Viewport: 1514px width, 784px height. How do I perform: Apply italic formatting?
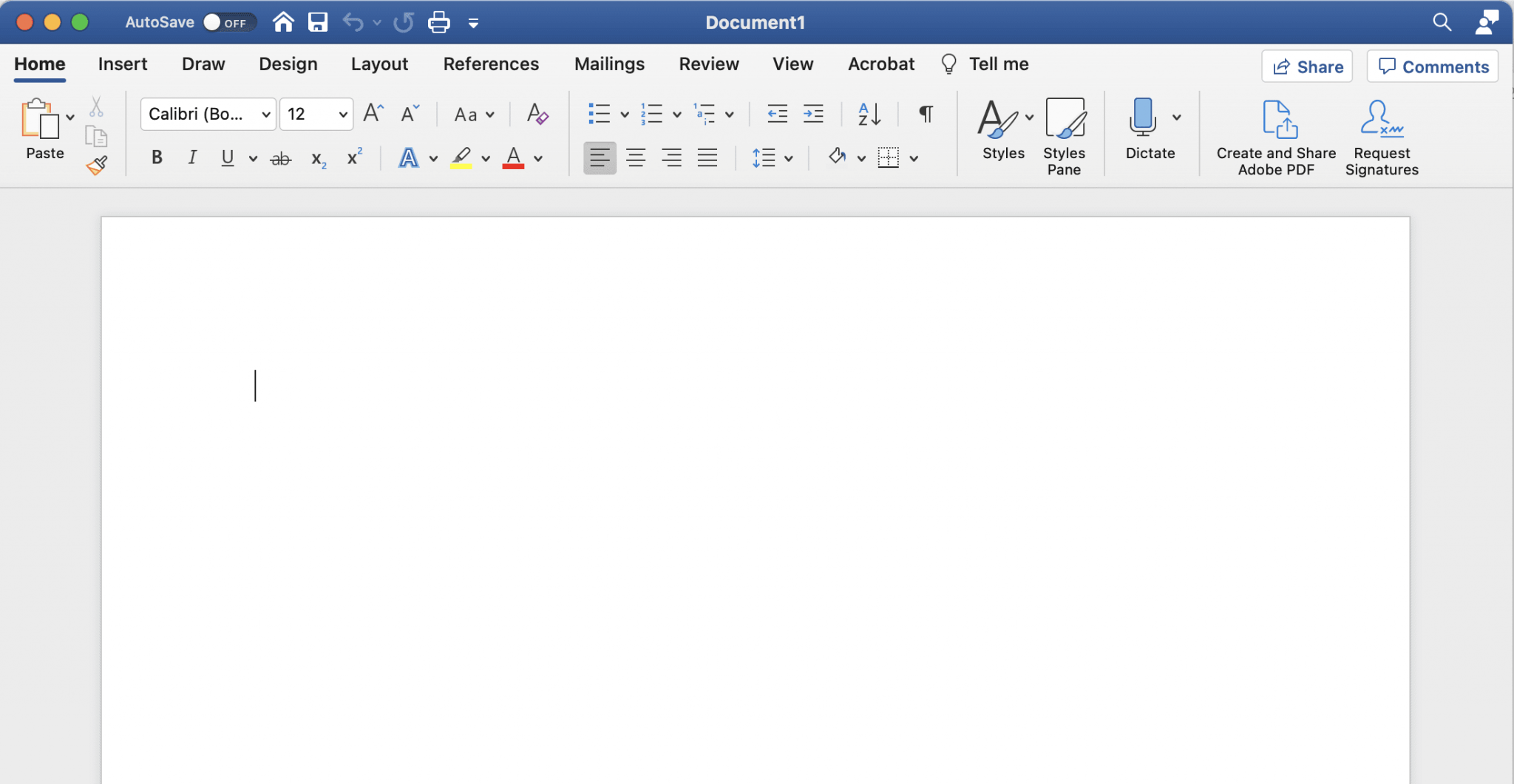point(191,157)
